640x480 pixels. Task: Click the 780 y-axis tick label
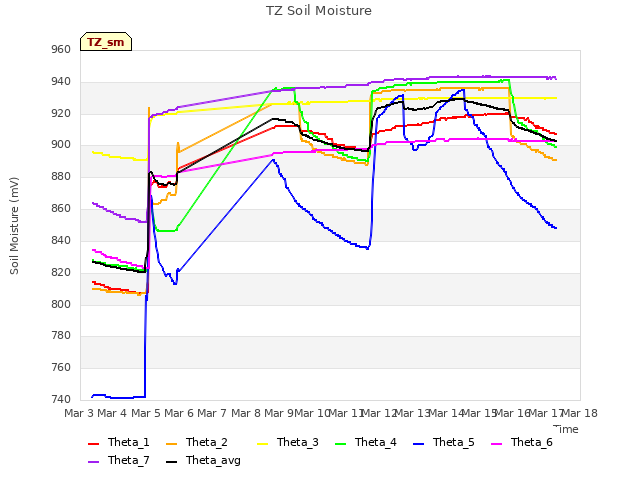click(61, 336)
